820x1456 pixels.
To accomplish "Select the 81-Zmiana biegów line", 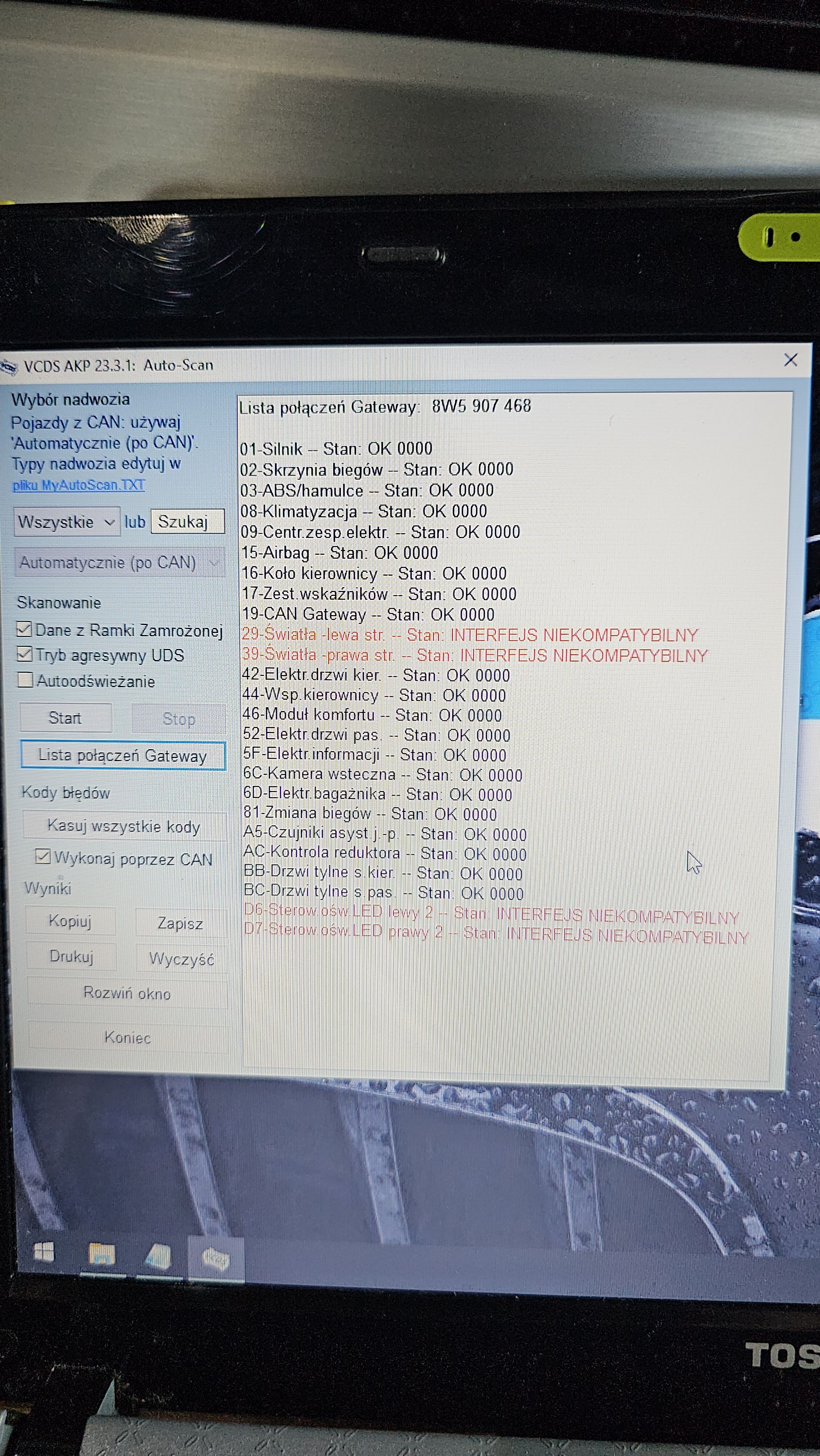I will [370, 814].
